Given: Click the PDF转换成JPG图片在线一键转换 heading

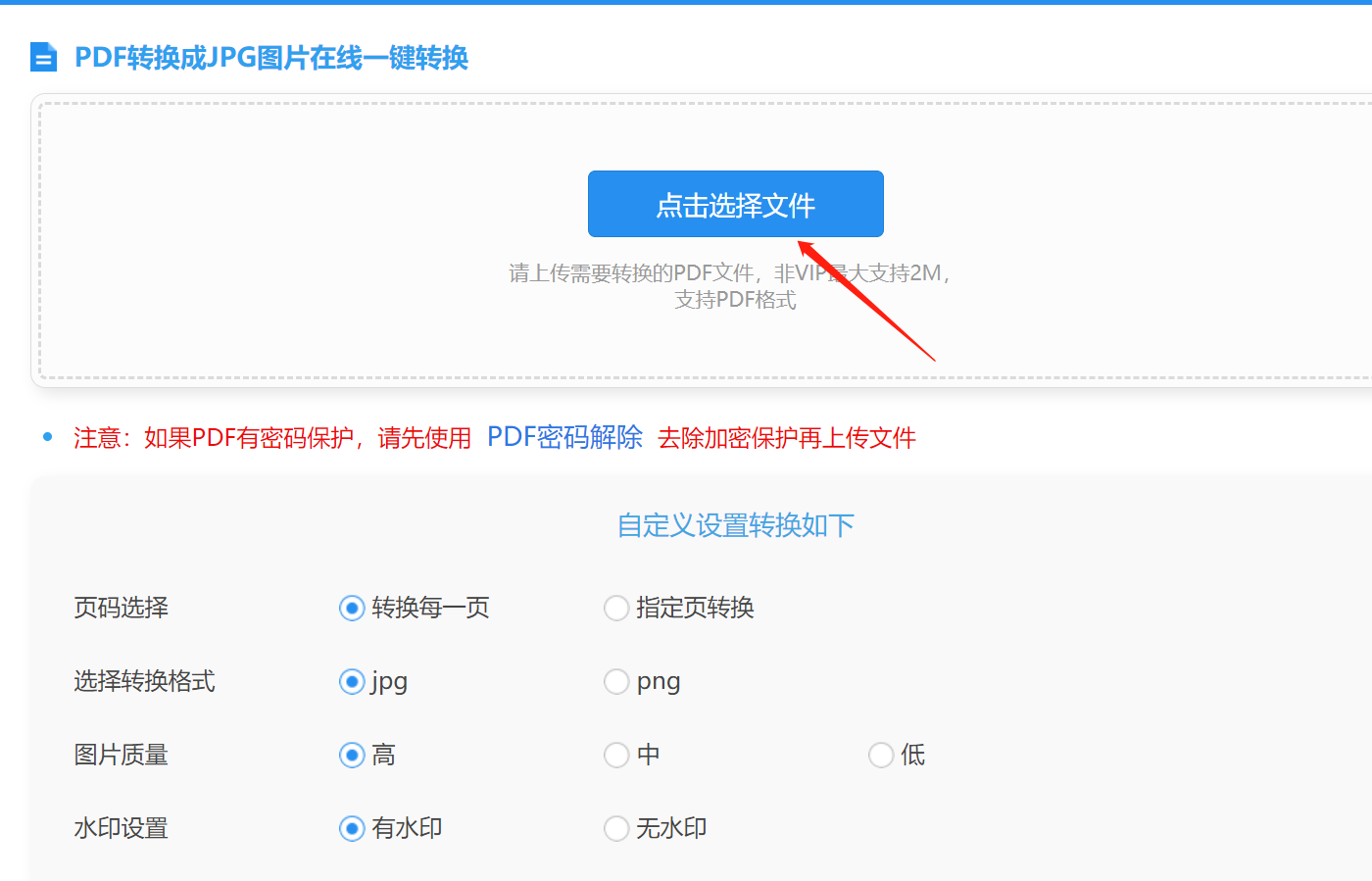Looking at the screenshot, I should [271, 58].
